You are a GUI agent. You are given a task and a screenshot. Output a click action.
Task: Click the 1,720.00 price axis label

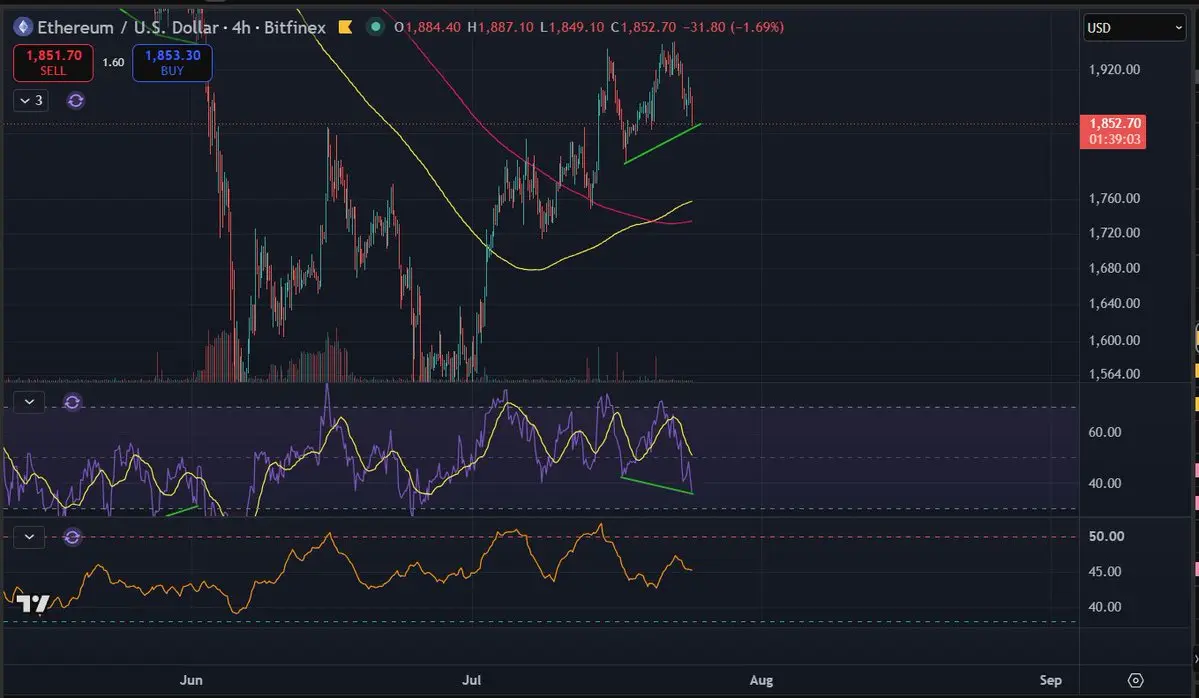(x=1114, y=233)
